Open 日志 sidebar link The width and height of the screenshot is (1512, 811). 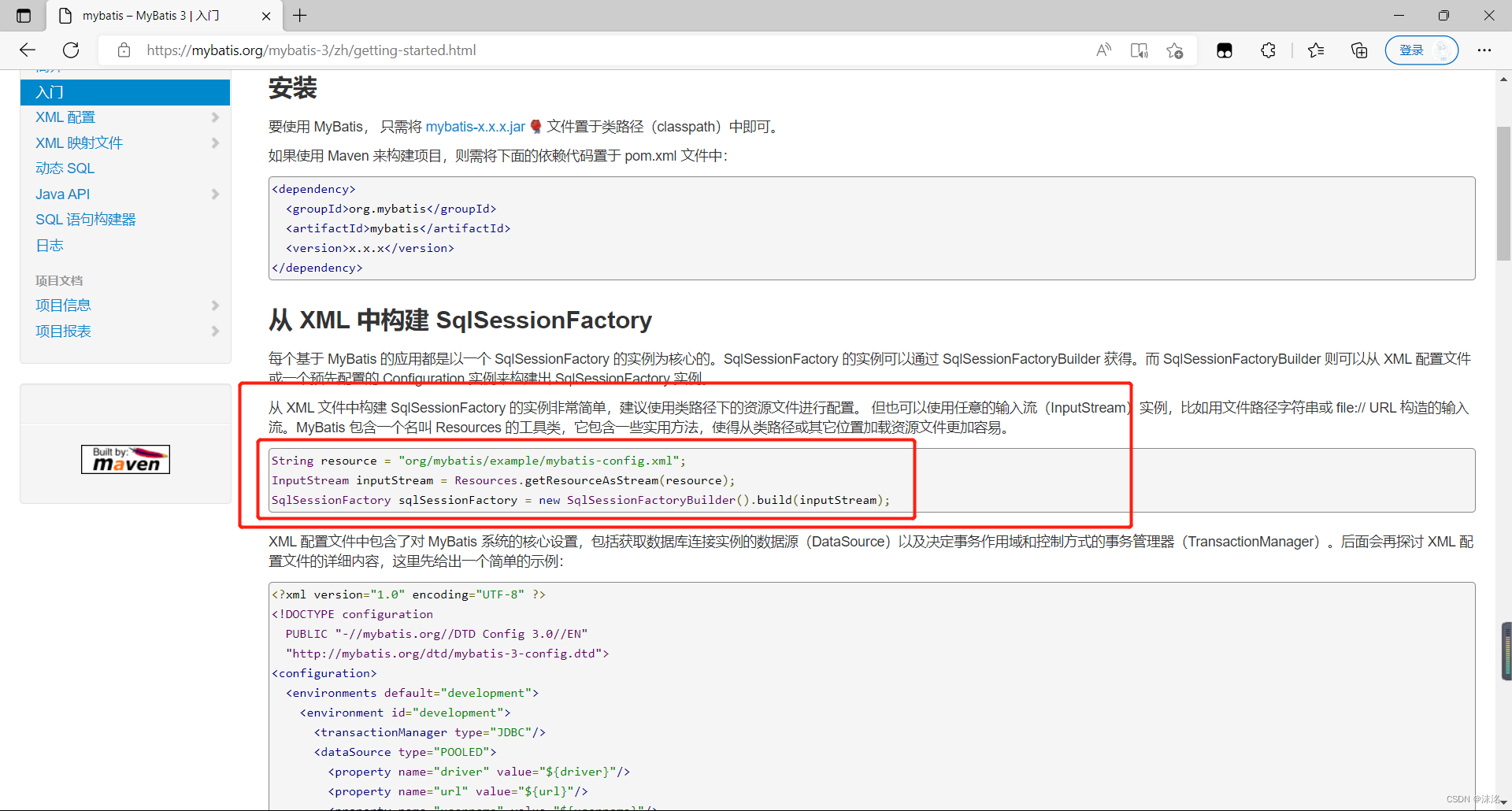(x=50, y=246)
